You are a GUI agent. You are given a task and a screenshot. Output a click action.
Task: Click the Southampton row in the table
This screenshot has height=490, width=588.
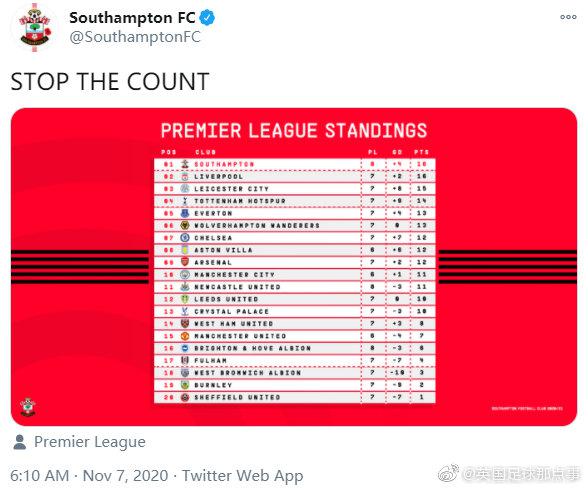tap(295, 164)
